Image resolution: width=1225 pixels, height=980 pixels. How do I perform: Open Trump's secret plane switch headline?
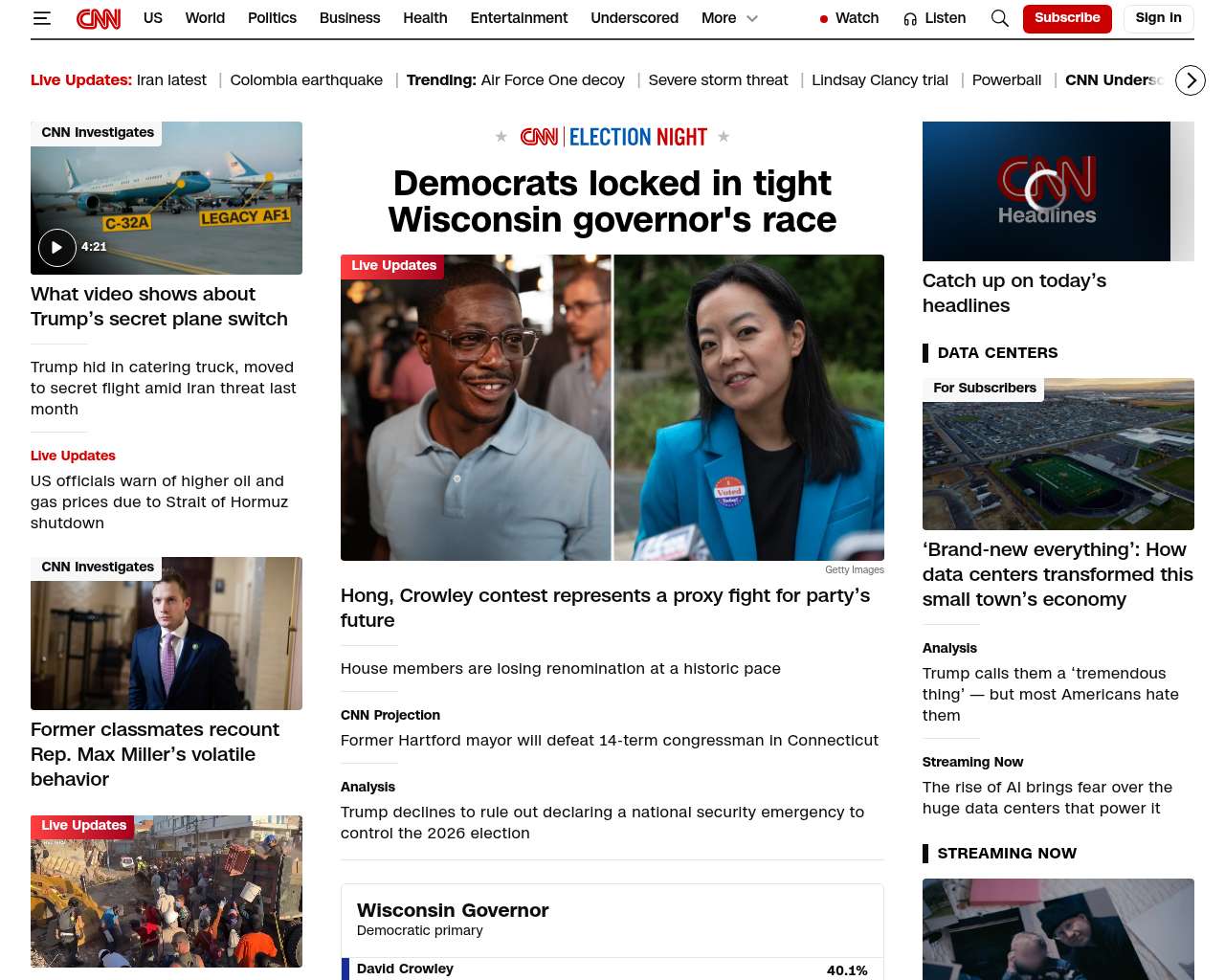pyautogui.click(x=159, y=306)
